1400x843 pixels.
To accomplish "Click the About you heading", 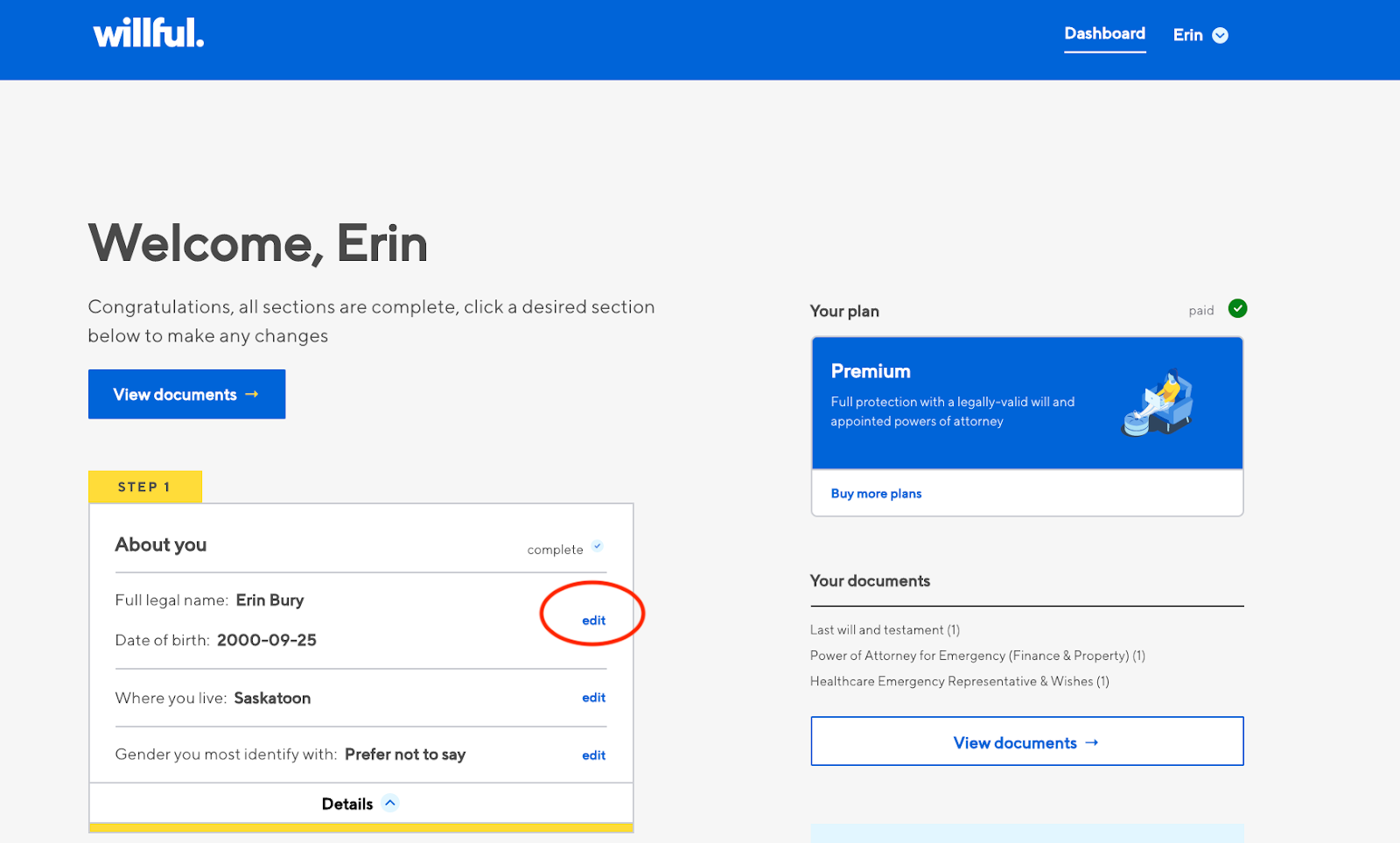I will tap(161, 544).
